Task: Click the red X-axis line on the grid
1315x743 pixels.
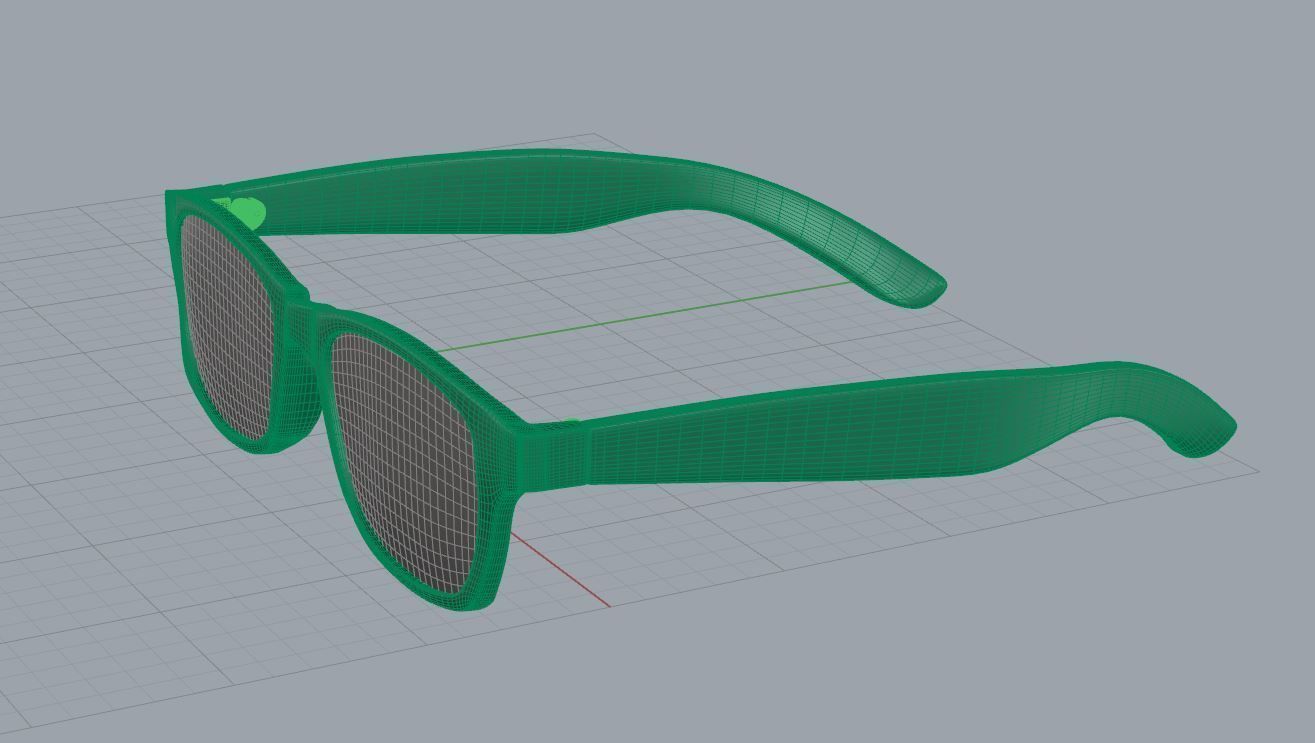Action: [560, 570]
